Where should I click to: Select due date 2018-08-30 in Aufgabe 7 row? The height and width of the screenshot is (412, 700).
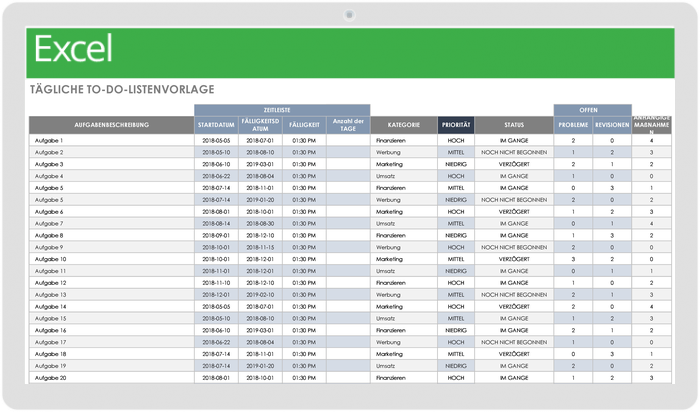tap(260, 224)
